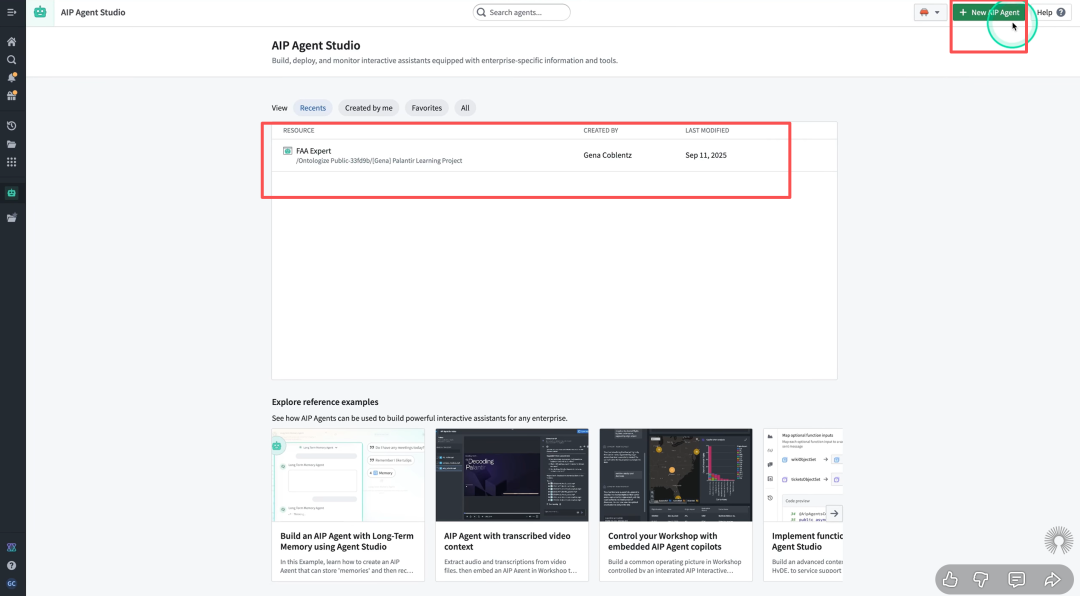Click the RESOURCE column header
This screenshot has width=1080, height=596.
298,130
